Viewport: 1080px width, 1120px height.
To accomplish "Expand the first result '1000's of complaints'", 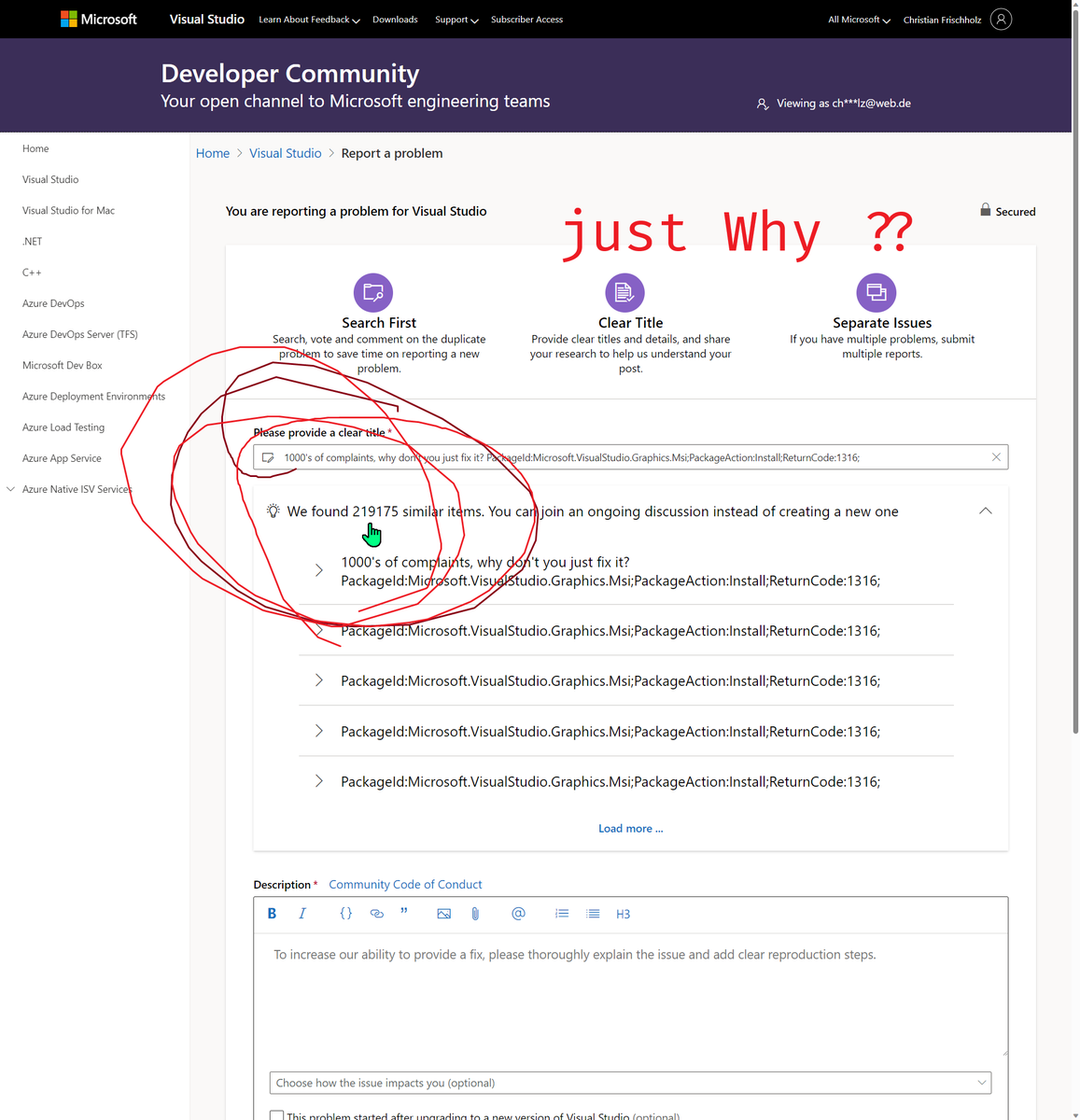I will pyautogui.click(x=319, y=570).
